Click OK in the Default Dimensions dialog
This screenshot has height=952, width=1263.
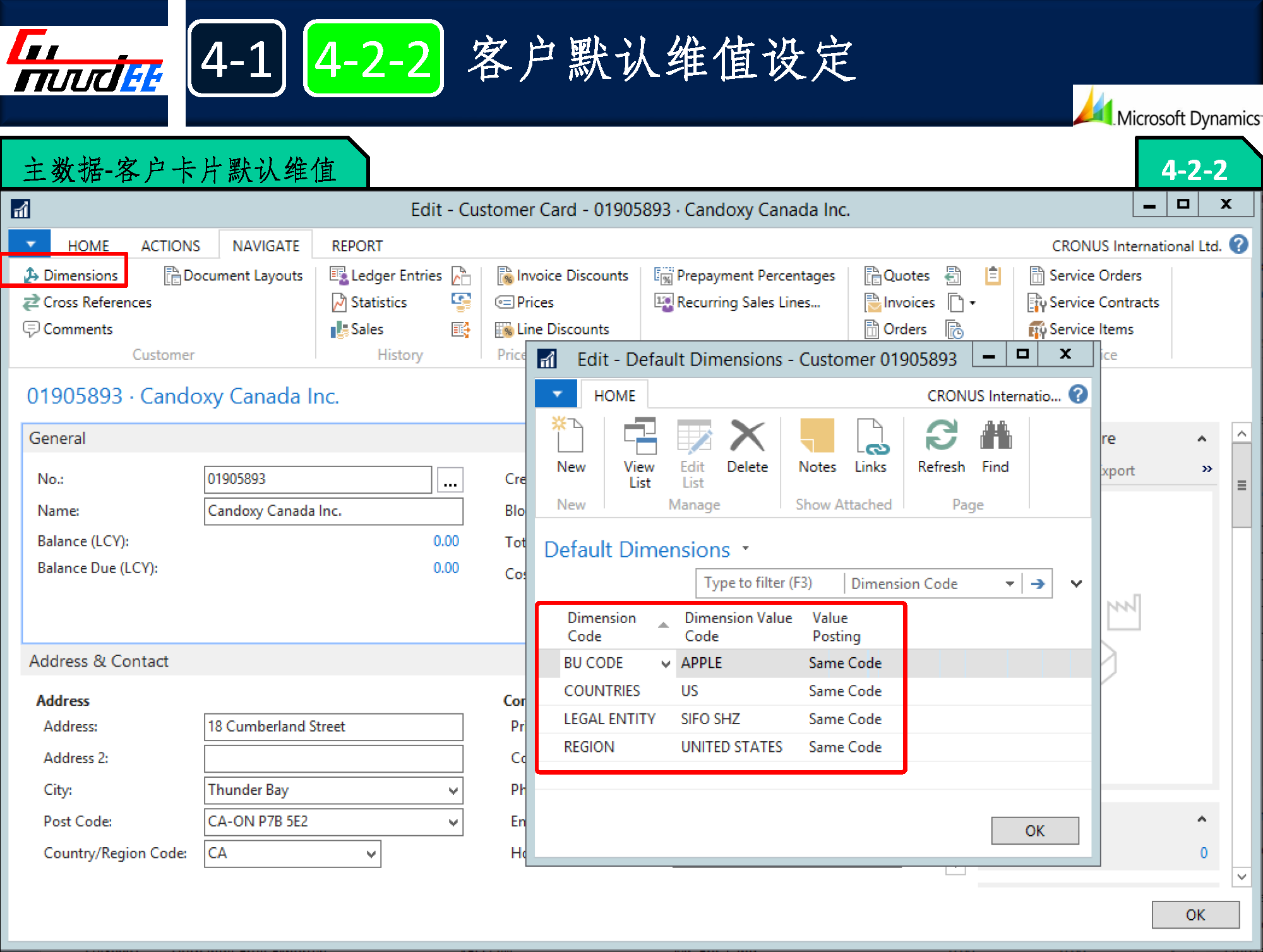pos(1034,831)
